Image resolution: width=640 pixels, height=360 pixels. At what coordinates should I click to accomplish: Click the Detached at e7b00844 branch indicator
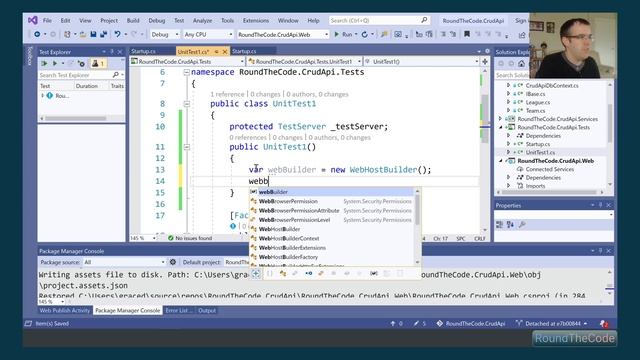pos(551,323)
